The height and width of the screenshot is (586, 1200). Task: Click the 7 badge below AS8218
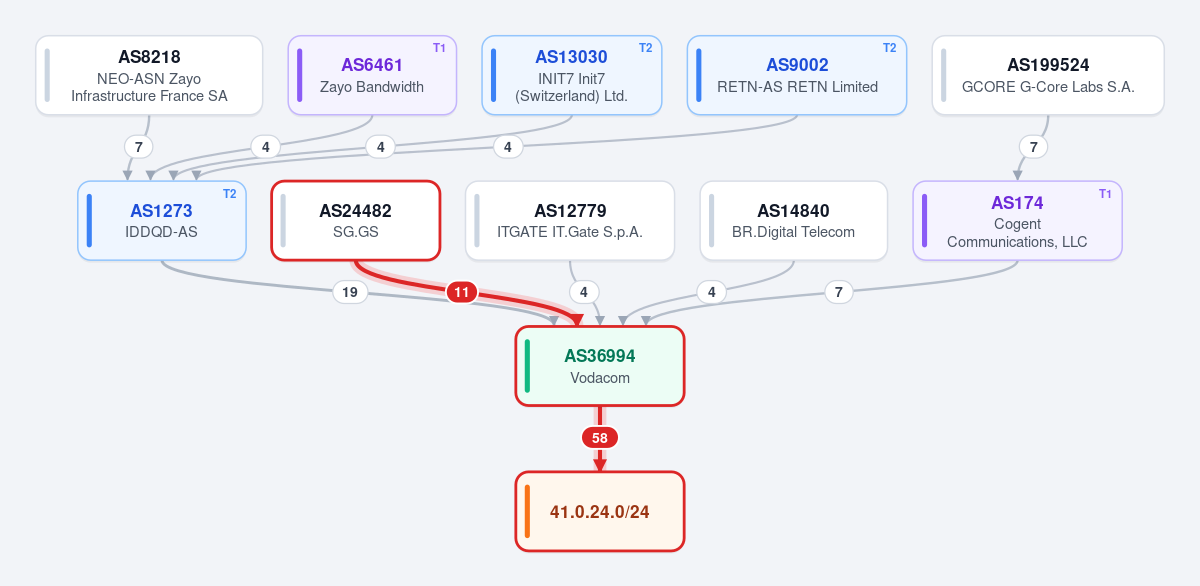pyautogui.click(x=138, y=147)
